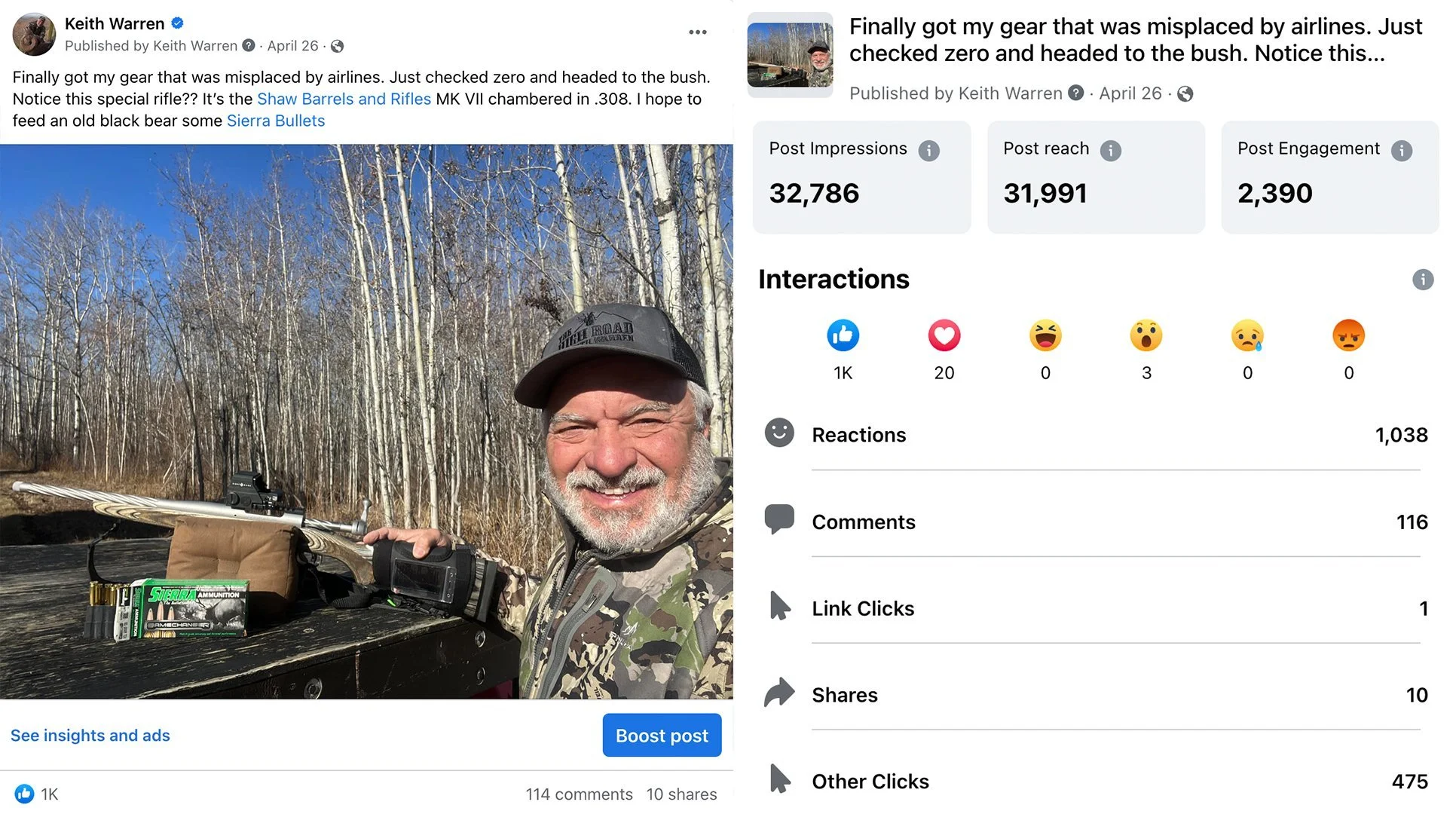The image size is (1456, 814).
Task: Click the Angry reaction icon
Action: click(x=1348, y=335)
